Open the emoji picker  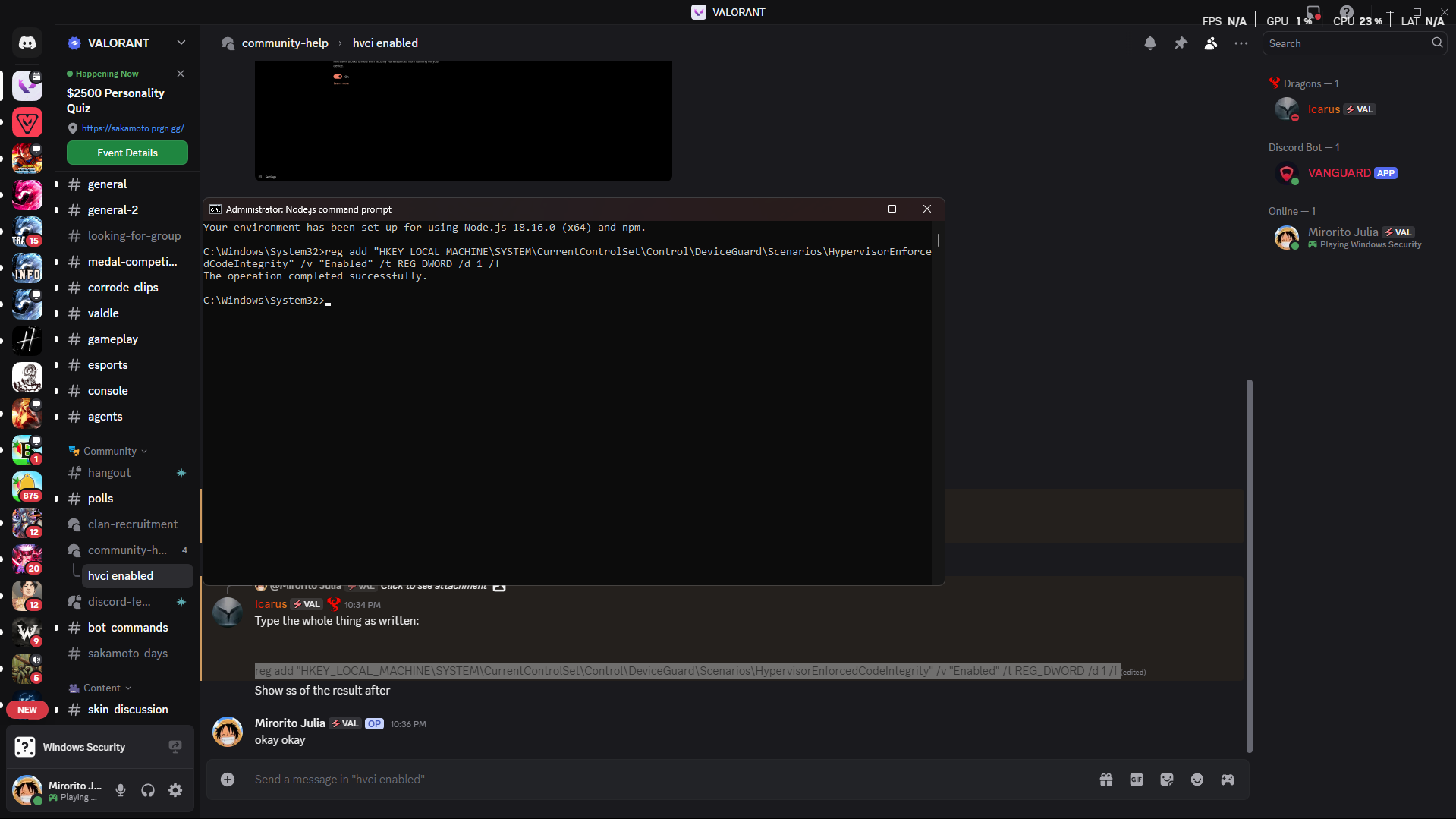coord(1197,780)
